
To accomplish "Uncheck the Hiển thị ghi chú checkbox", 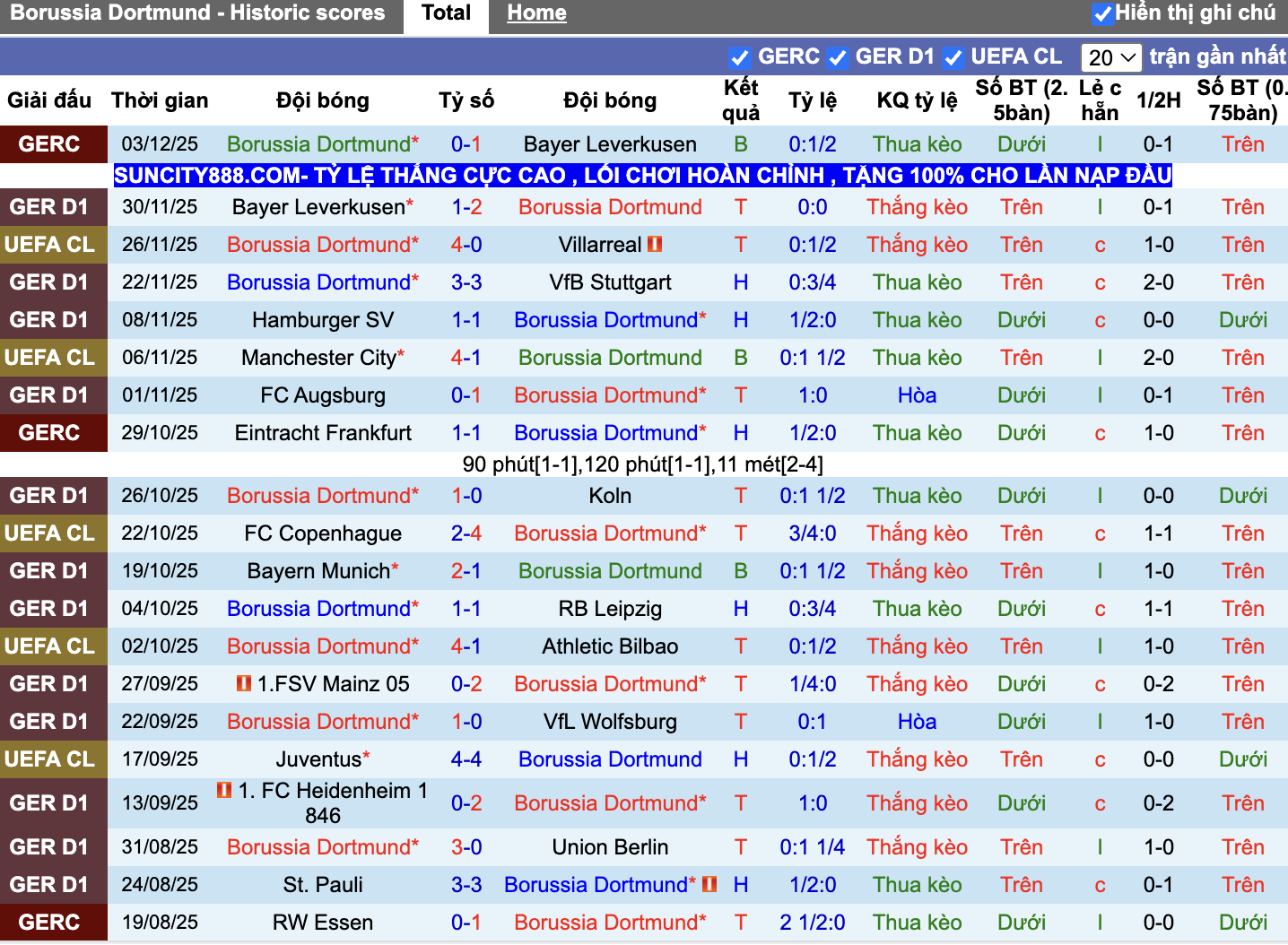I will 1102,13.
